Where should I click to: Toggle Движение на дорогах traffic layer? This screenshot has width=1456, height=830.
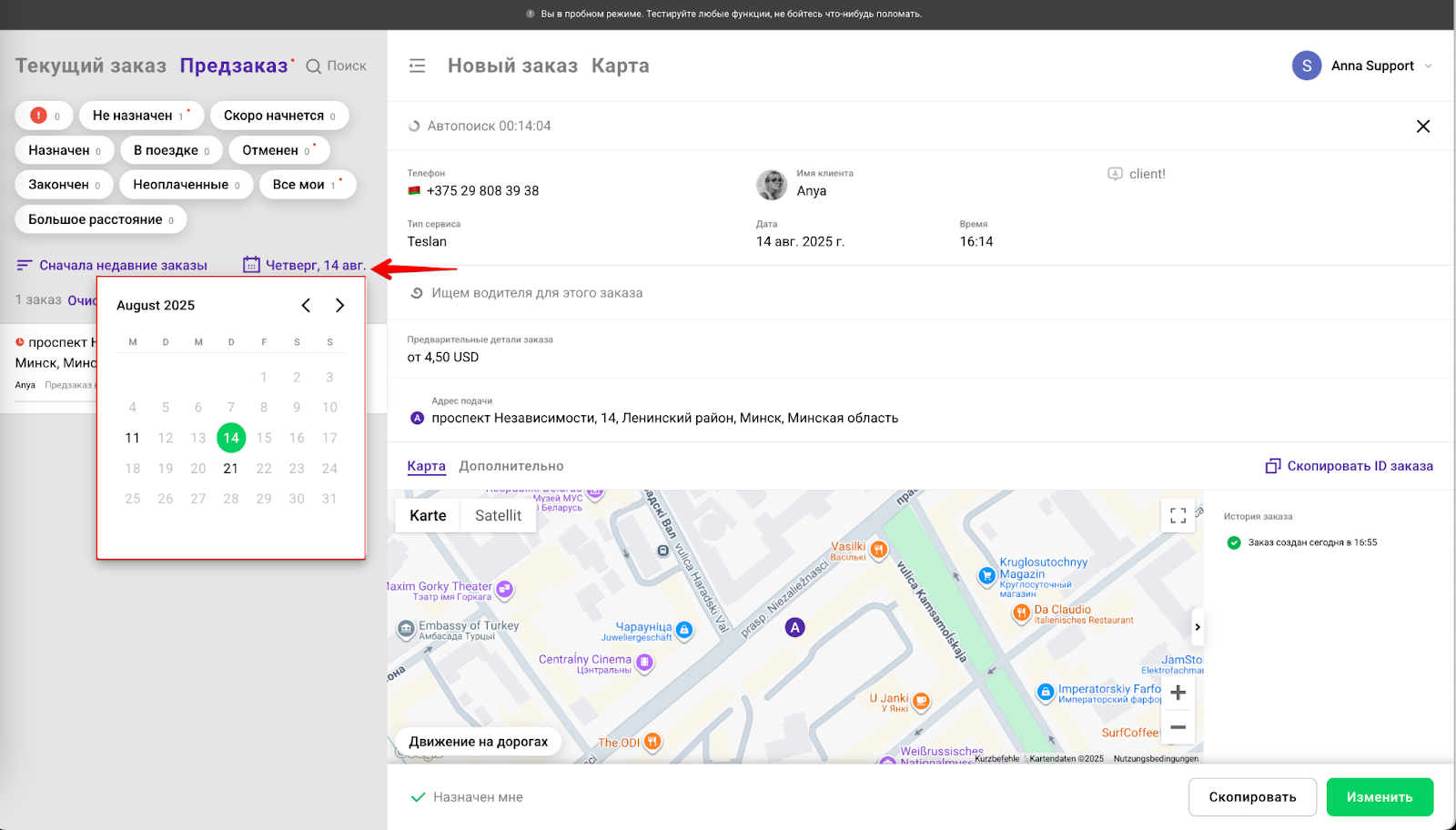(479, 742)
